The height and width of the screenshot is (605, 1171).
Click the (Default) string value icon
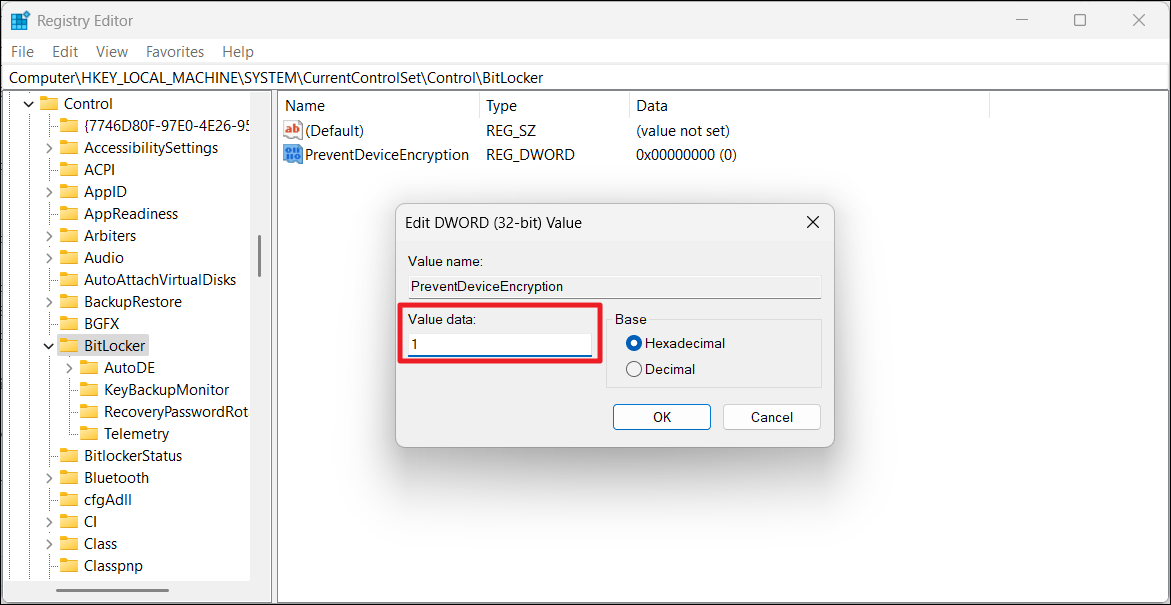(292, 131)
